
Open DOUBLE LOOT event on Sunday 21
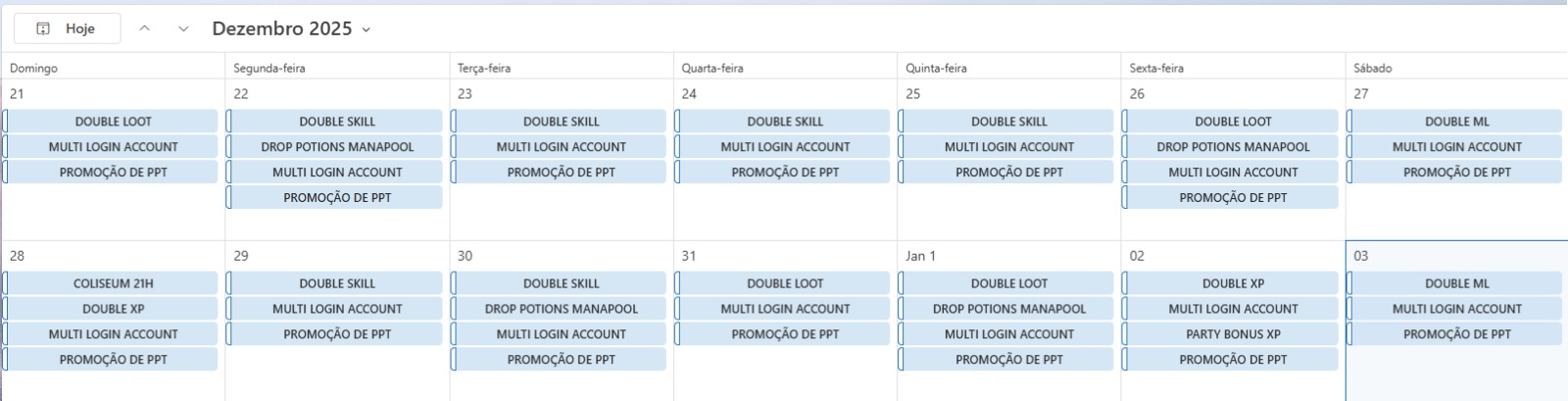coord(113,122)
